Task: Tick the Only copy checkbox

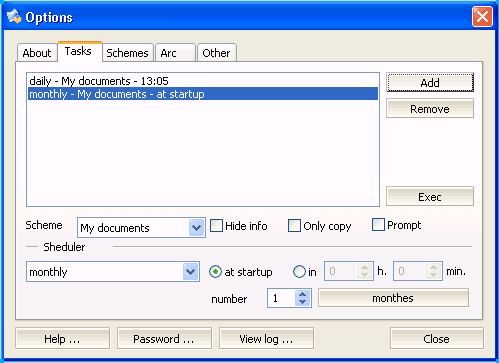Action: [294, 225]
